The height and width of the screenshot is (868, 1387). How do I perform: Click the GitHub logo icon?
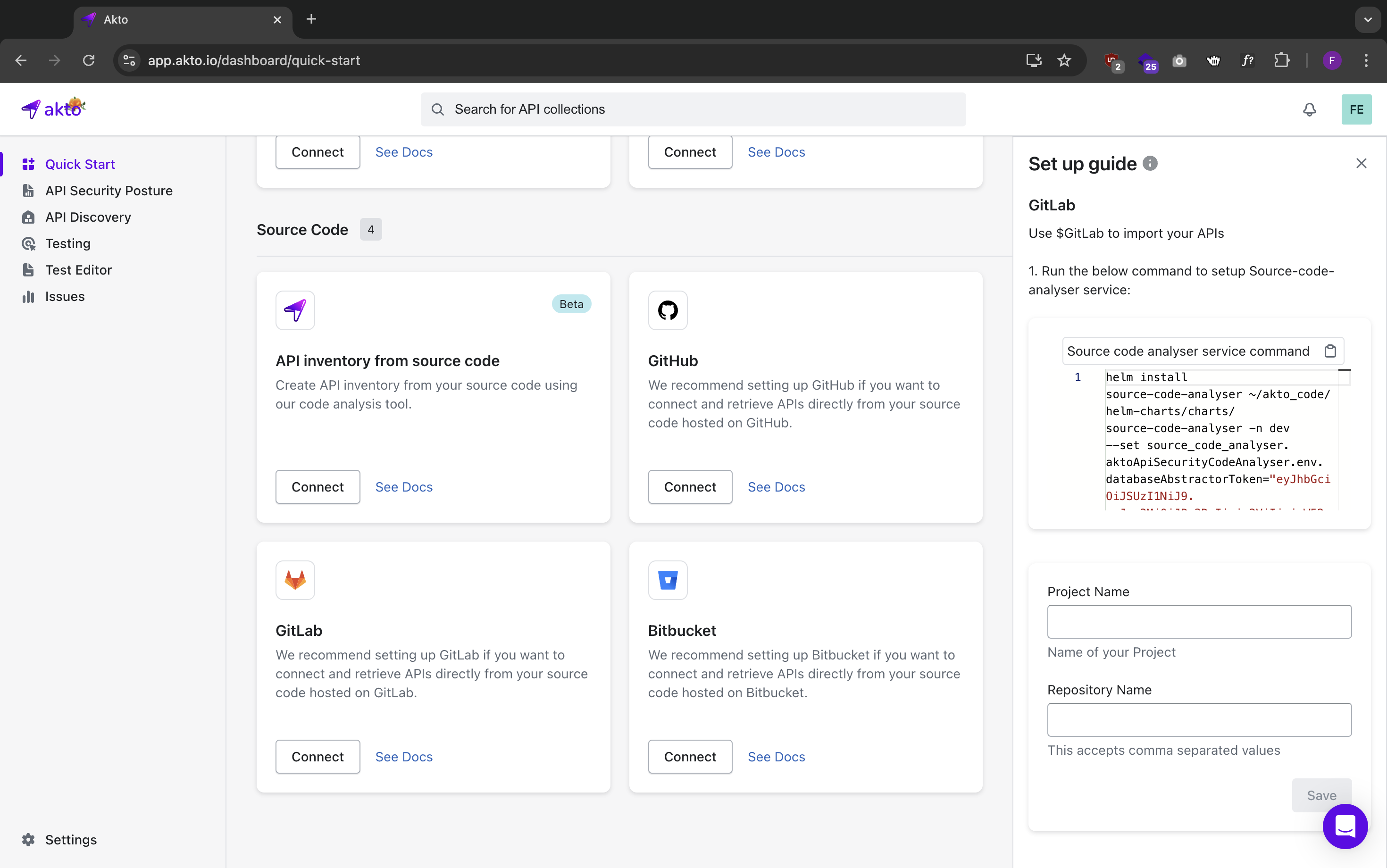coord(667,310)
